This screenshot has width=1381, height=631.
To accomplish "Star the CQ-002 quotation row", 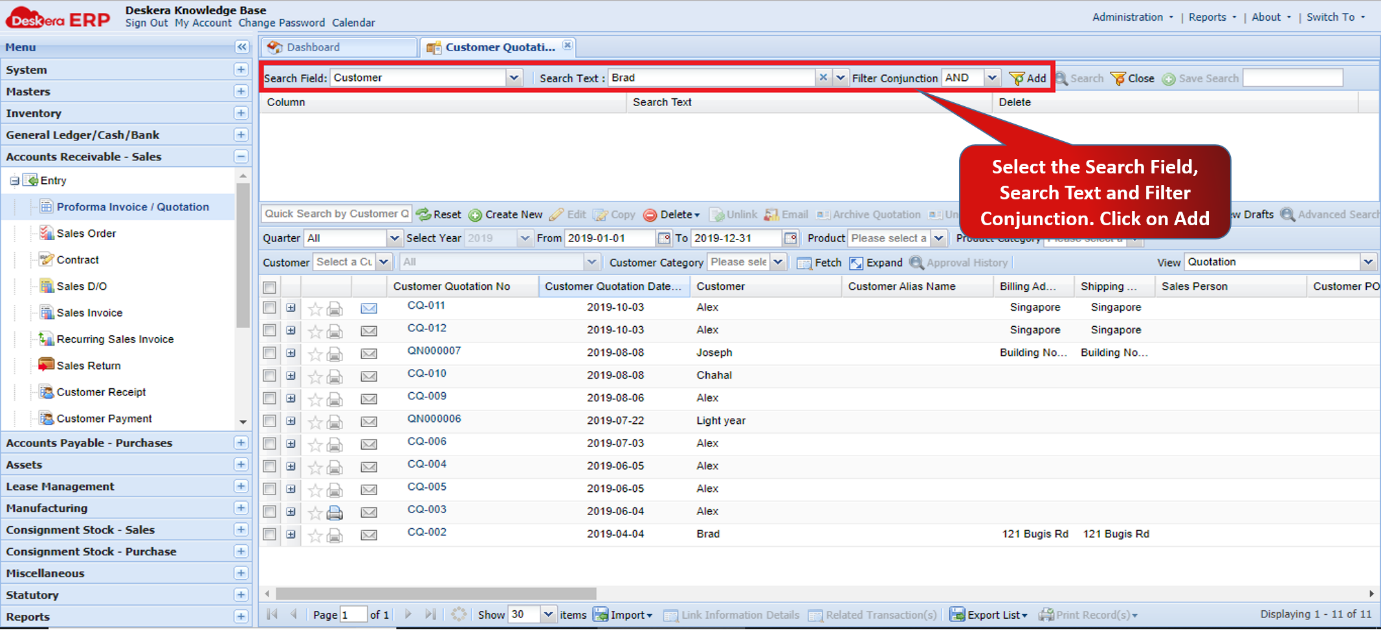I will [x=315, y=535].
